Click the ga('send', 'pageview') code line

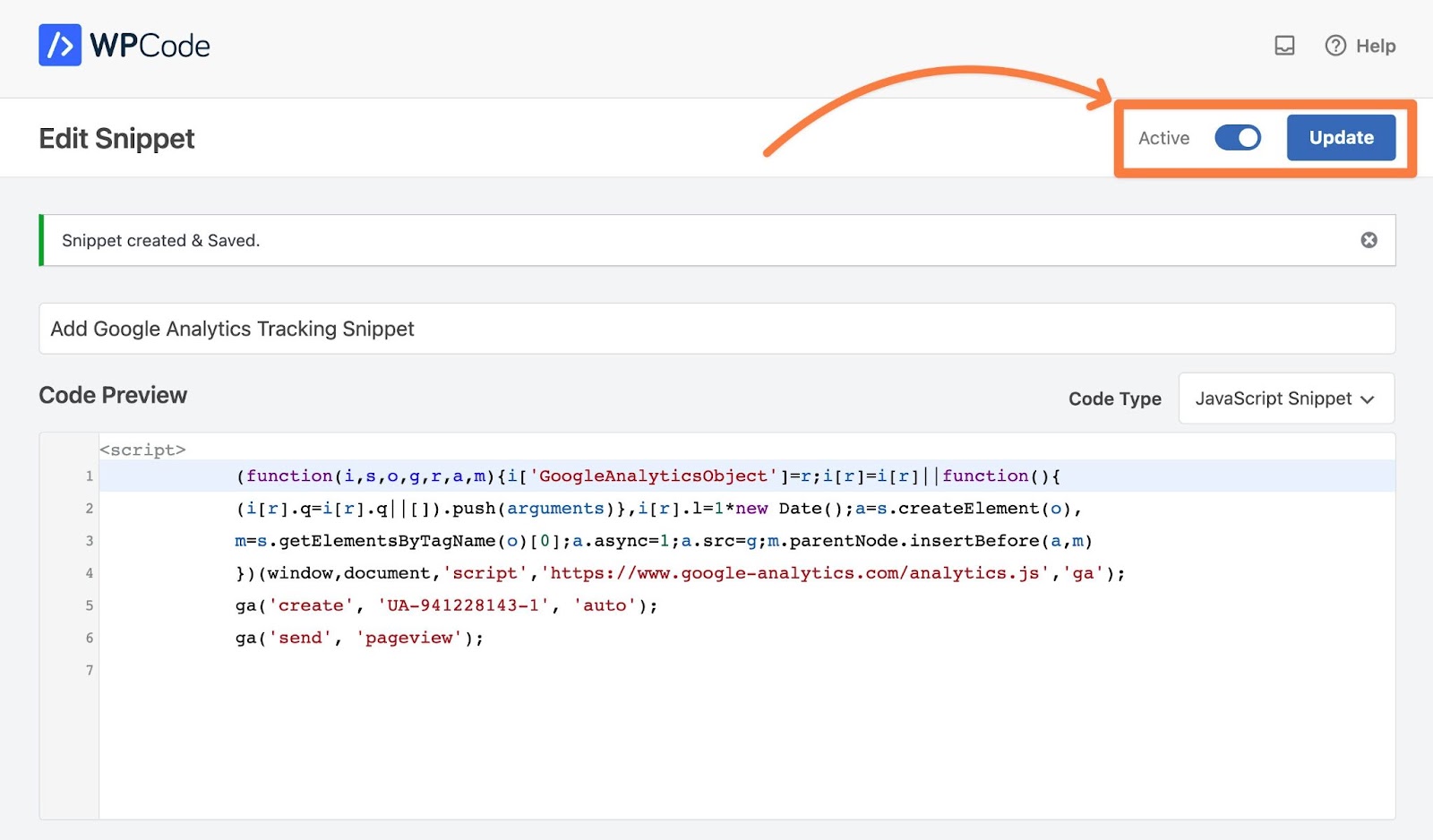[358, 638]
